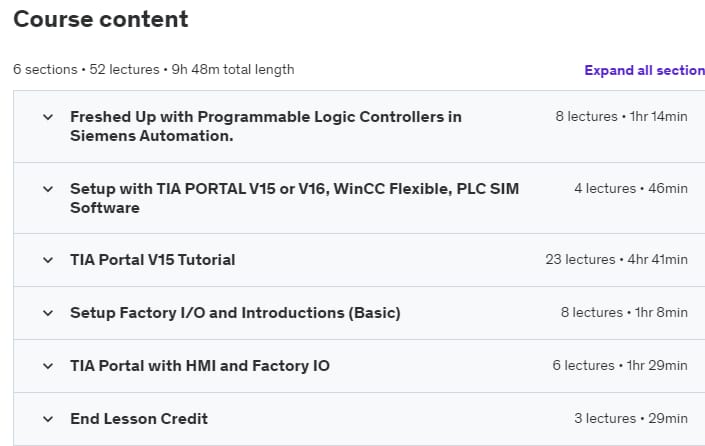Click the Course content heading
The width and height of the screenshot is (705, 446).
(x=100, y=19)
